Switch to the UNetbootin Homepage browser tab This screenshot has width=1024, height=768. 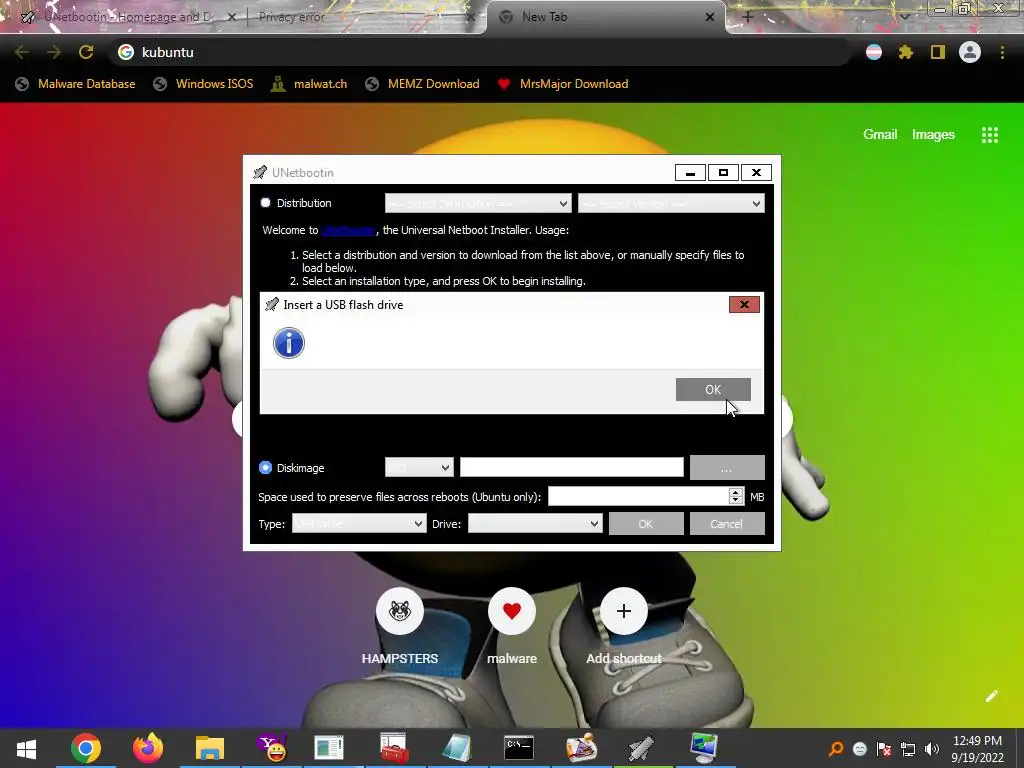point(128,17)
